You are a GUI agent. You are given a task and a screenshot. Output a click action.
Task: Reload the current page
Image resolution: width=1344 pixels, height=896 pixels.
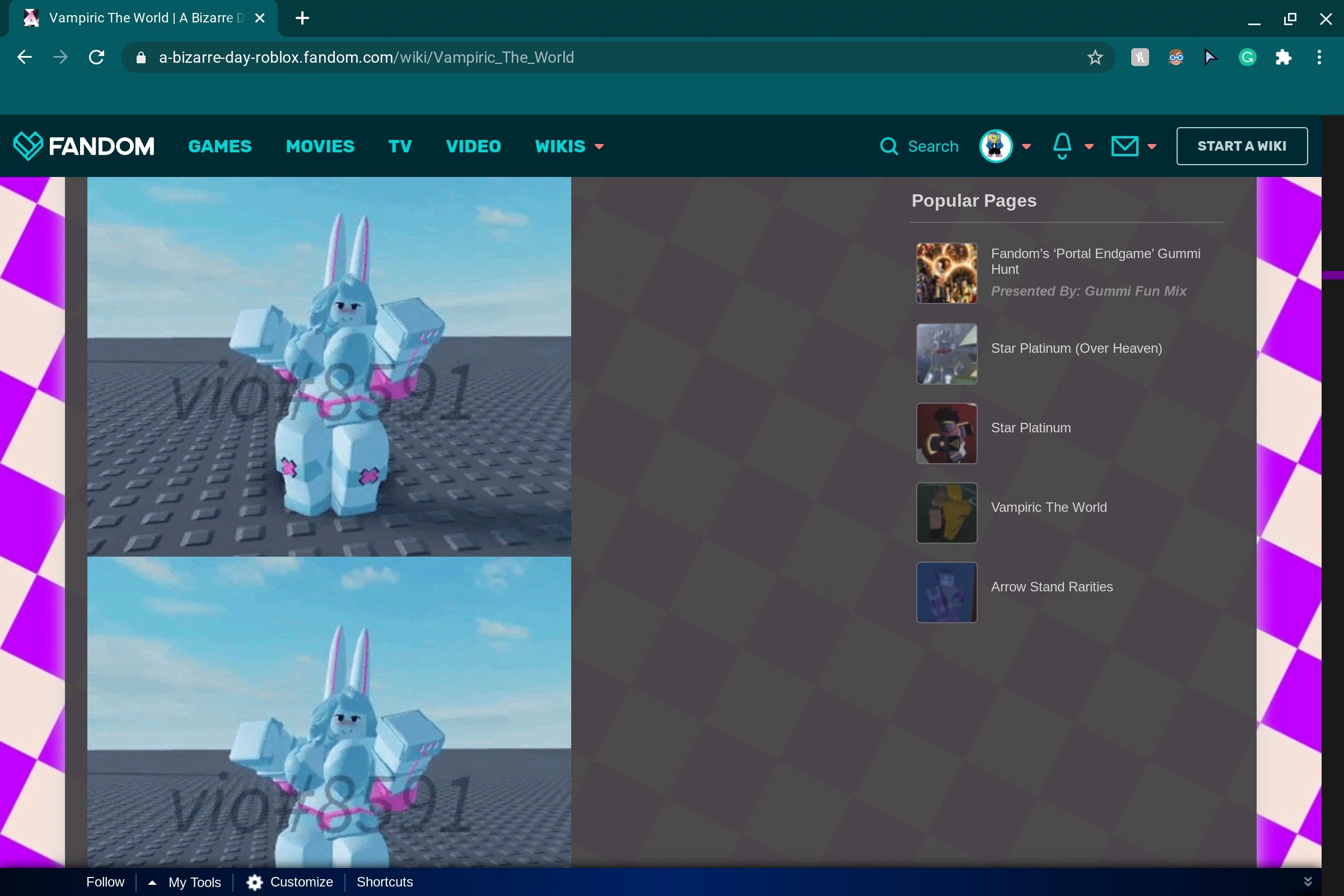96,57
